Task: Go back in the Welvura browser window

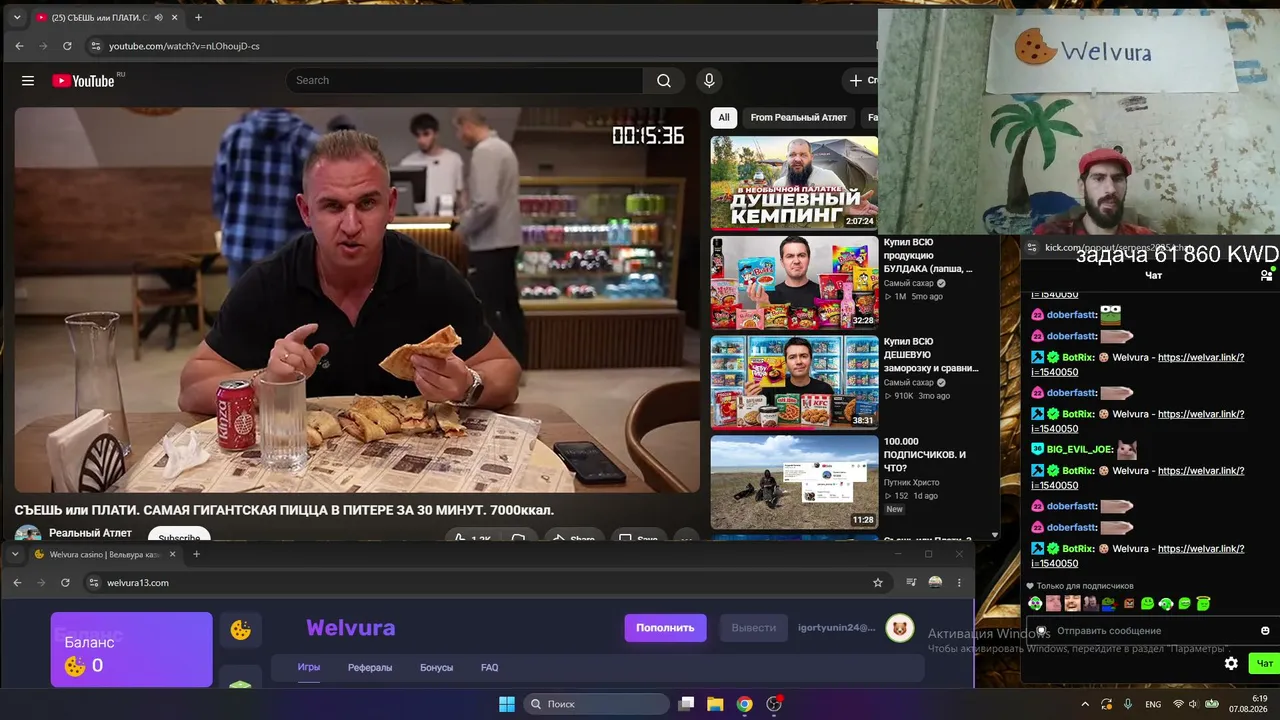Action: (17, 583)
